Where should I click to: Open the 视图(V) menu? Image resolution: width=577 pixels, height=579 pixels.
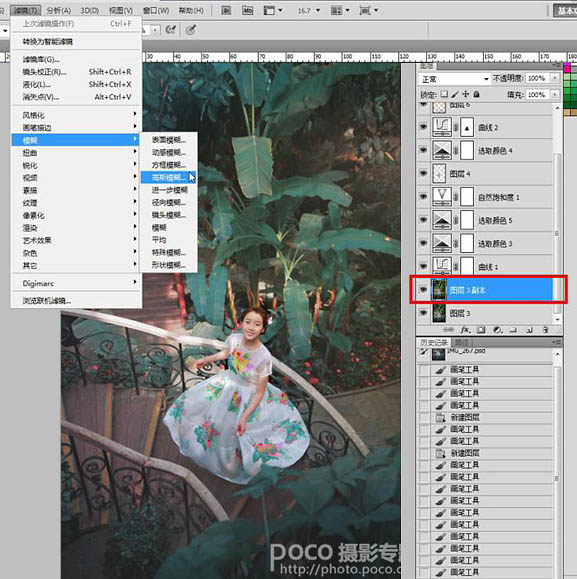[x=121, y=10]
